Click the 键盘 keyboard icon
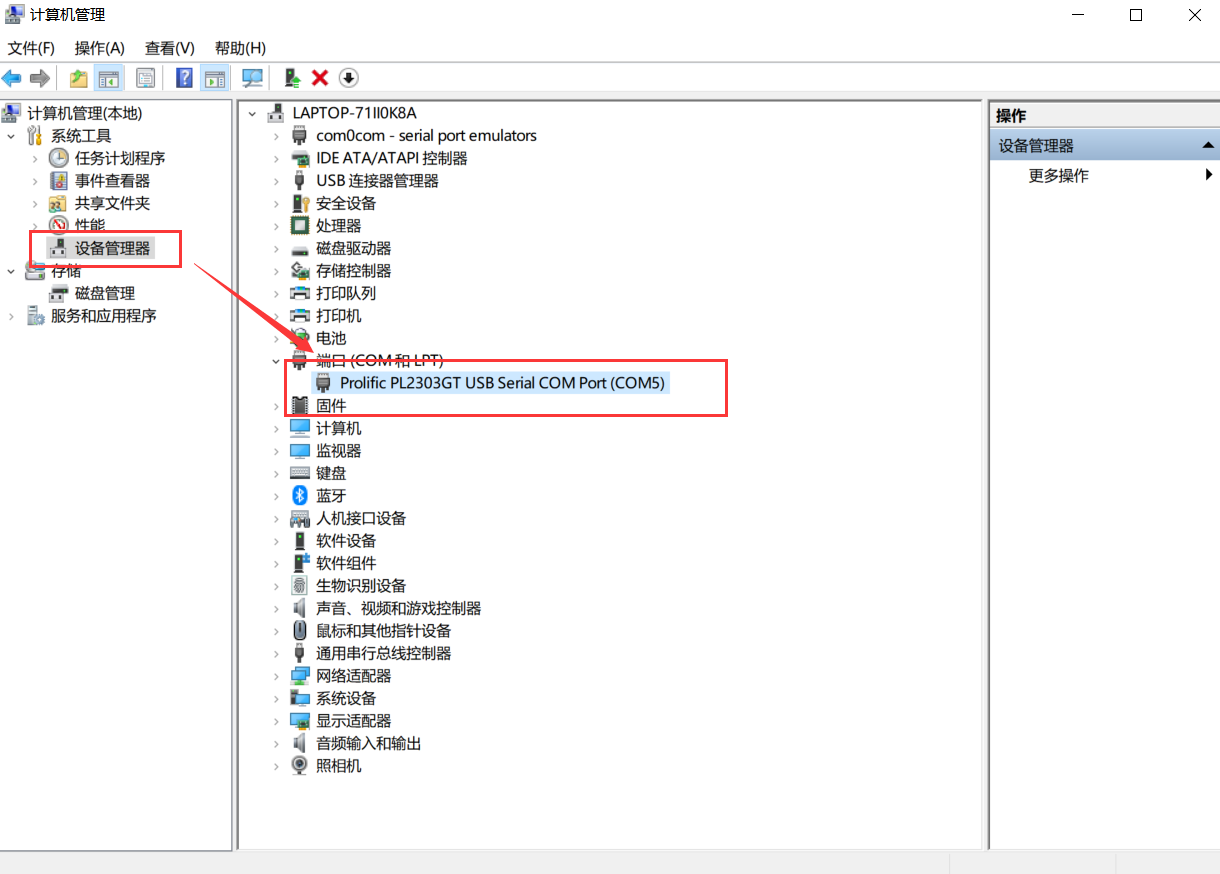The width and height of the screenshot is (1220, 874). [300, 473]
